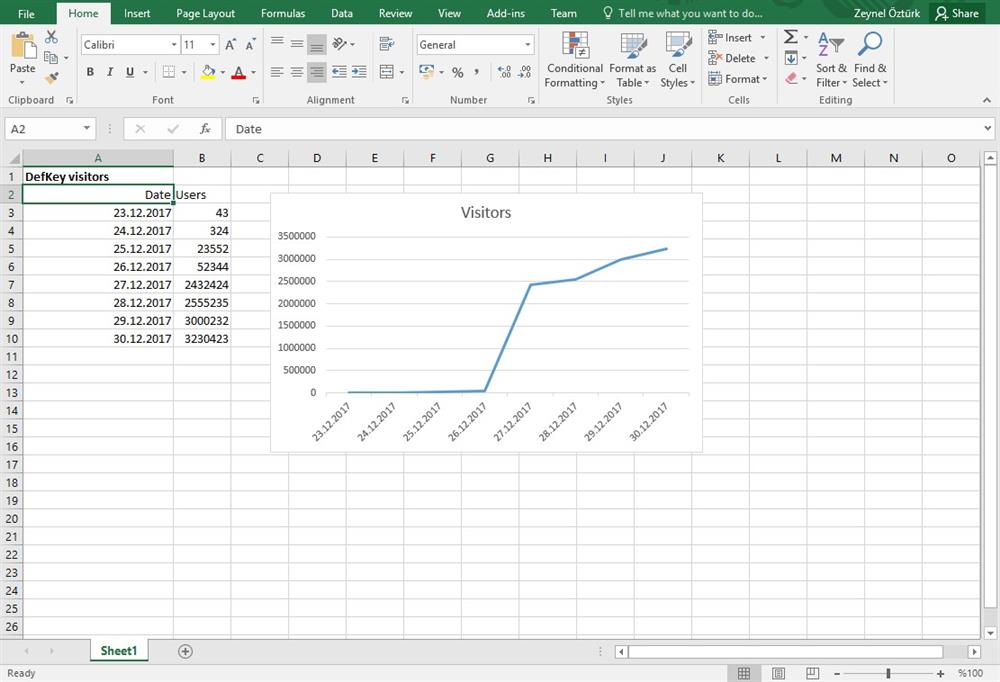
Task: Click the Clear eraser icon
Action: point(791,78)
